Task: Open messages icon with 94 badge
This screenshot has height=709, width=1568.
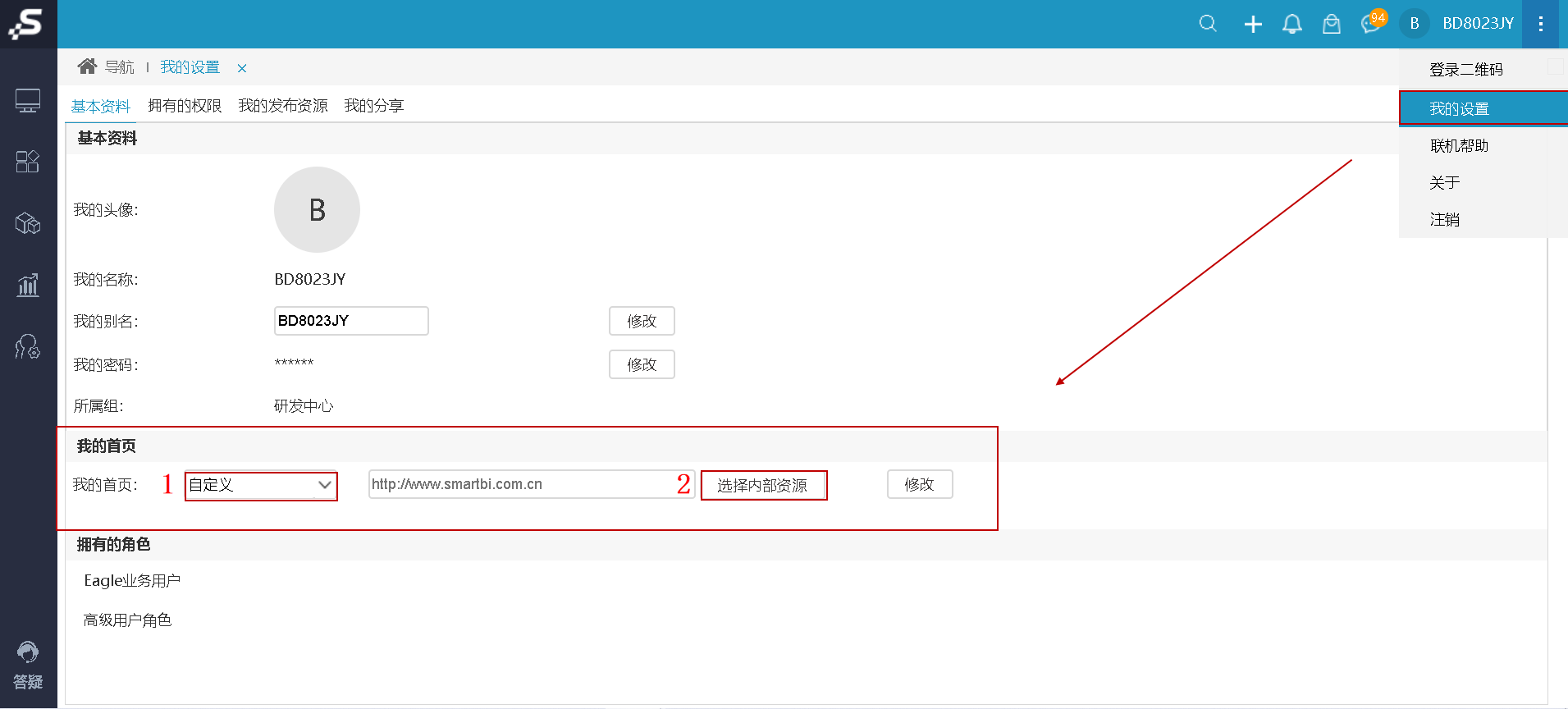Action: tap(1373, 22)
